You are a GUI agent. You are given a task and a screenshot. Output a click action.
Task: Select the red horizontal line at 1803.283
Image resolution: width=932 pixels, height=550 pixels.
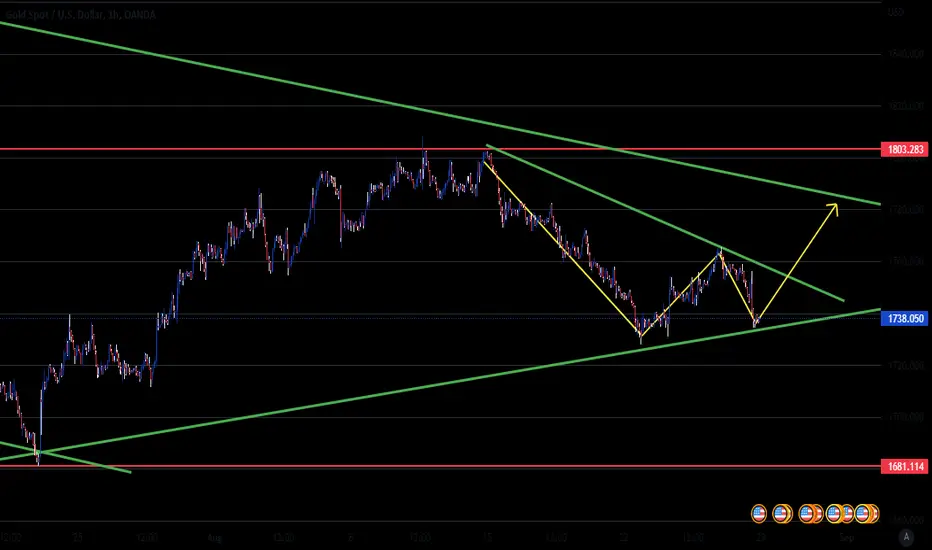pyautogui.click(x=440, y=149)
